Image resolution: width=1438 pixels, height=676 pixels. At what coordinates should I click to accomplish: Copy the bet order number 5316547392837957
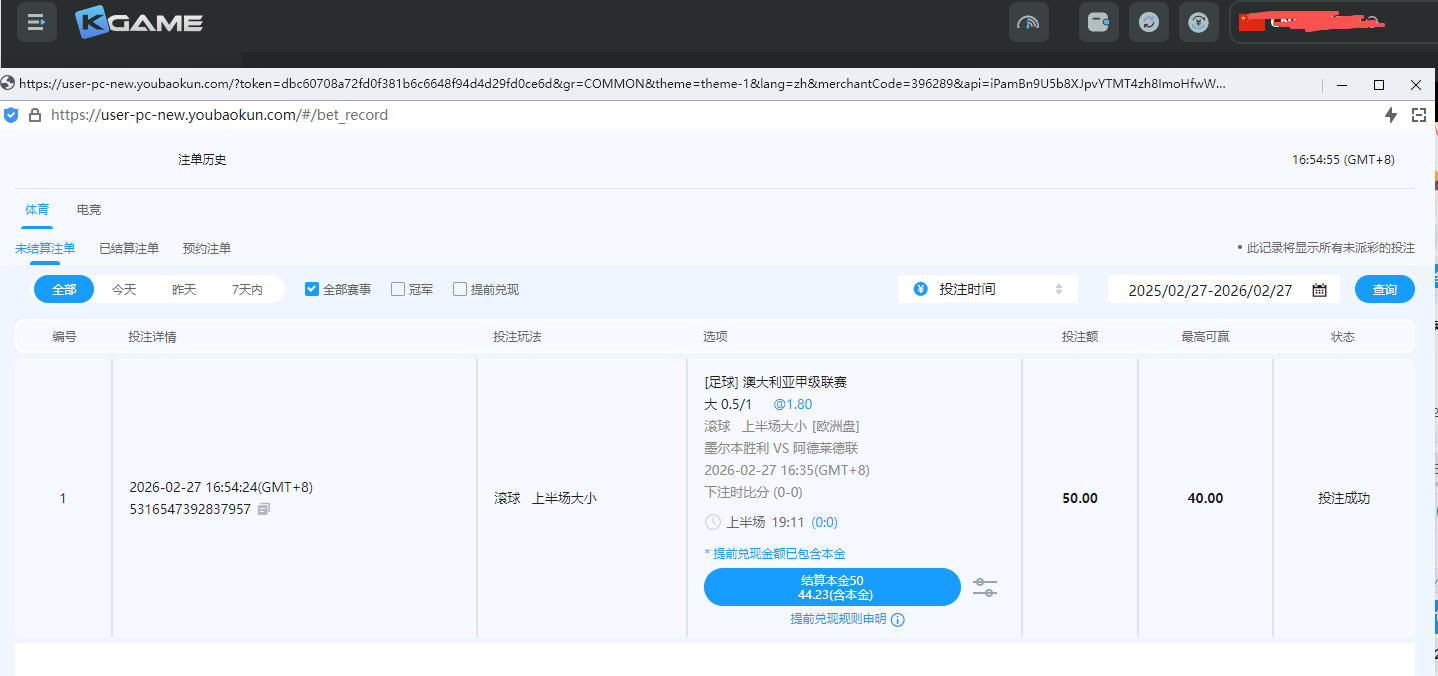pyautogui.click(x=264, y=509)
